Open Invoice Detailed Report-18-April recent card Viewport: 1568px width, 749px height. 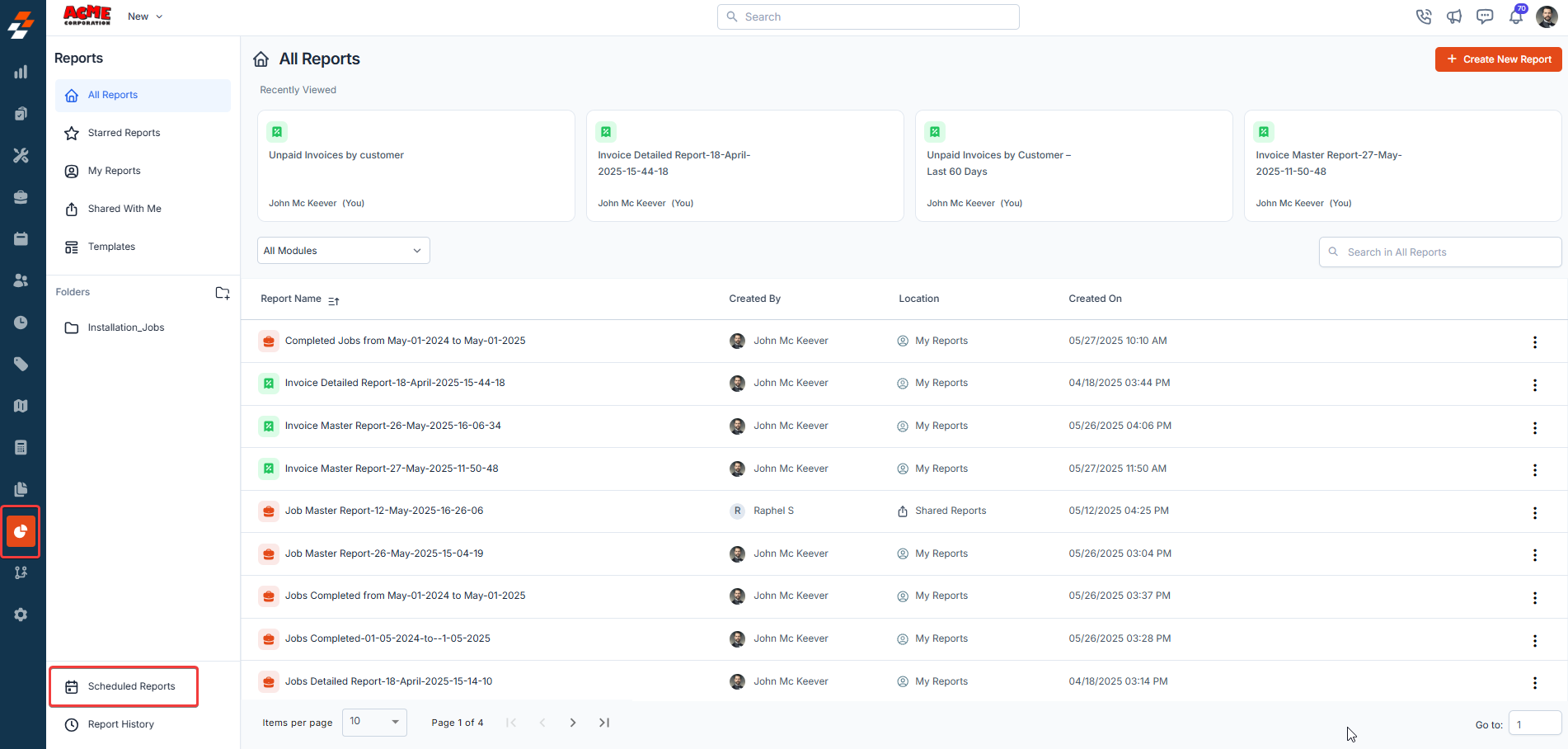(744, 166)
